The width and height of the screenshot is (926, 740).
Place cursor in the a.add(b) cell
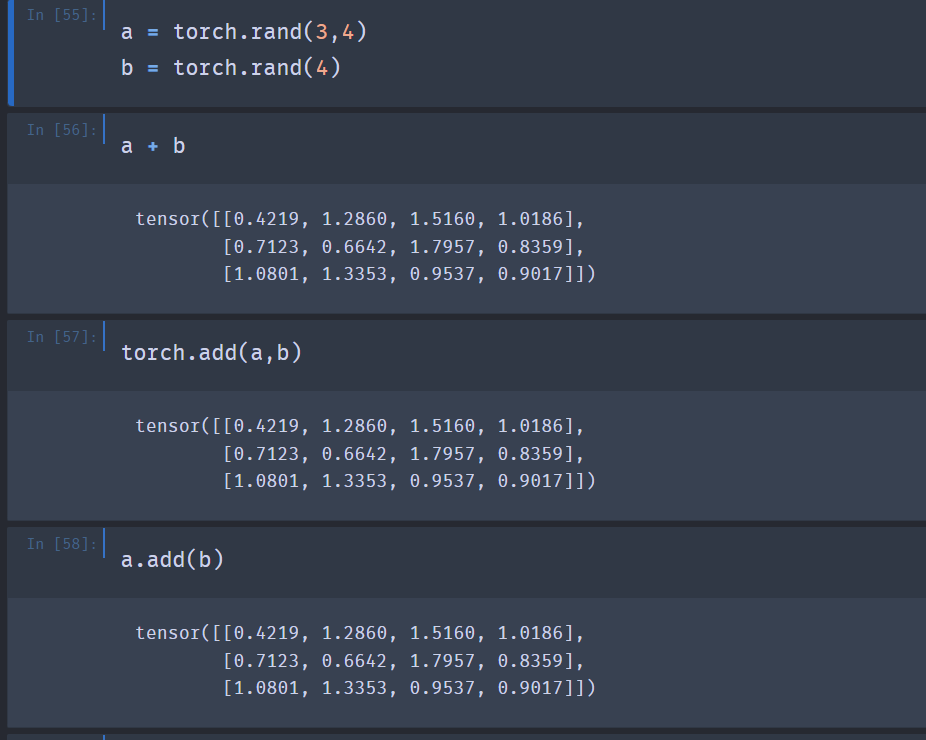click(172, 560)
